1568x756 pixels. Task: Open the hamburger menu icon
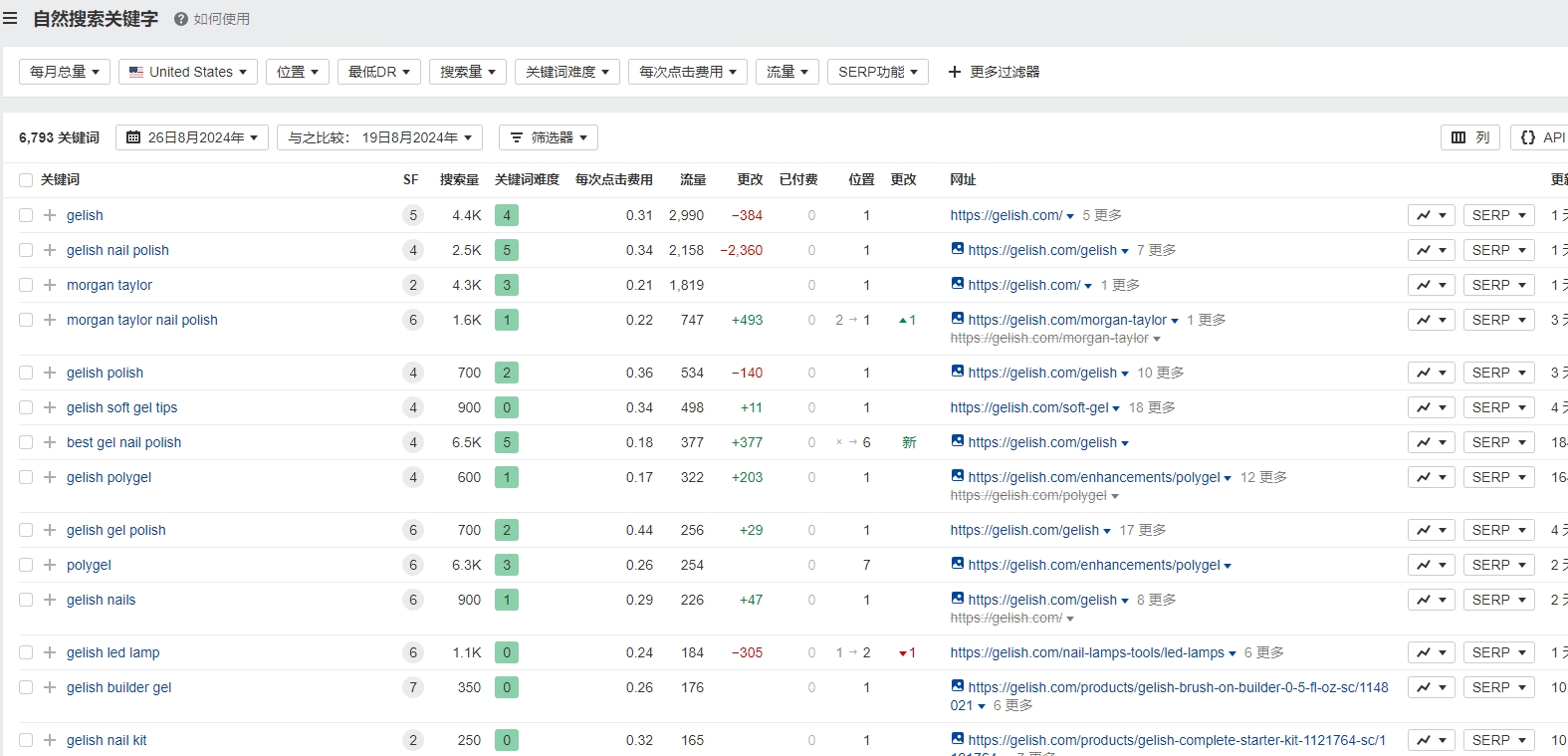click(10, 18)
